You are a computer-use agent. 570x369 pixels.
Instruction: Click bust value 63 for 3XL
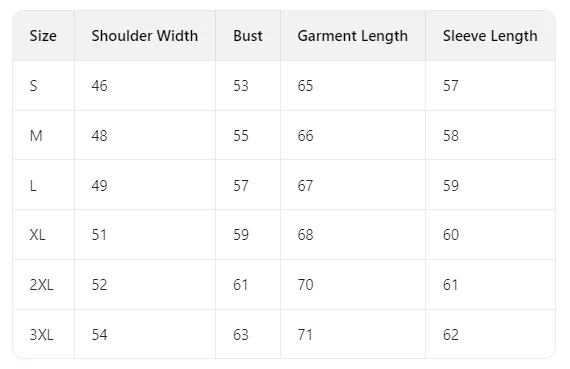241,335
